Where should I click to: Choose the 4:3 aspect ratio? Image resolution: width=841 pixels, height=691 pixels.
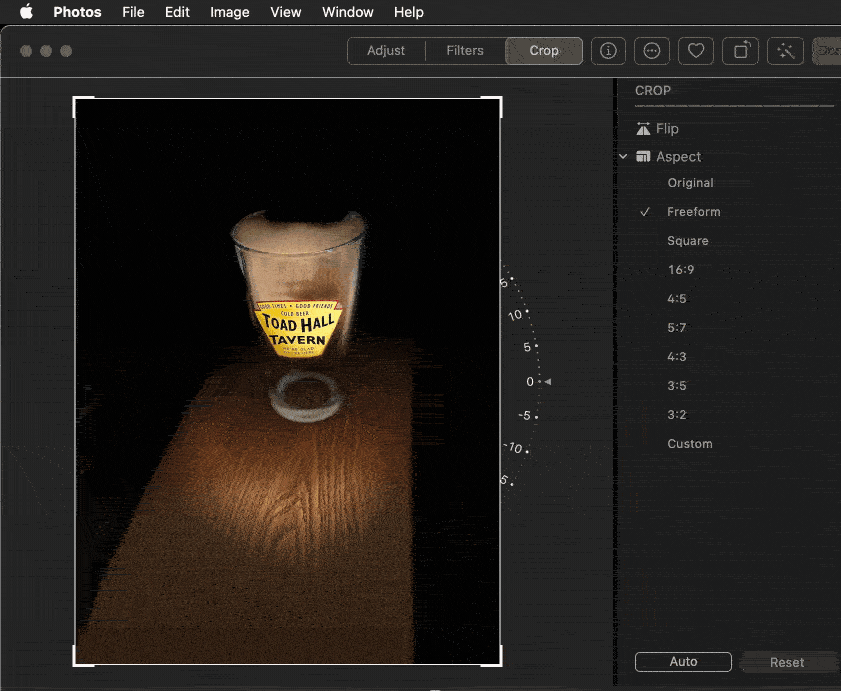point(677,357)
